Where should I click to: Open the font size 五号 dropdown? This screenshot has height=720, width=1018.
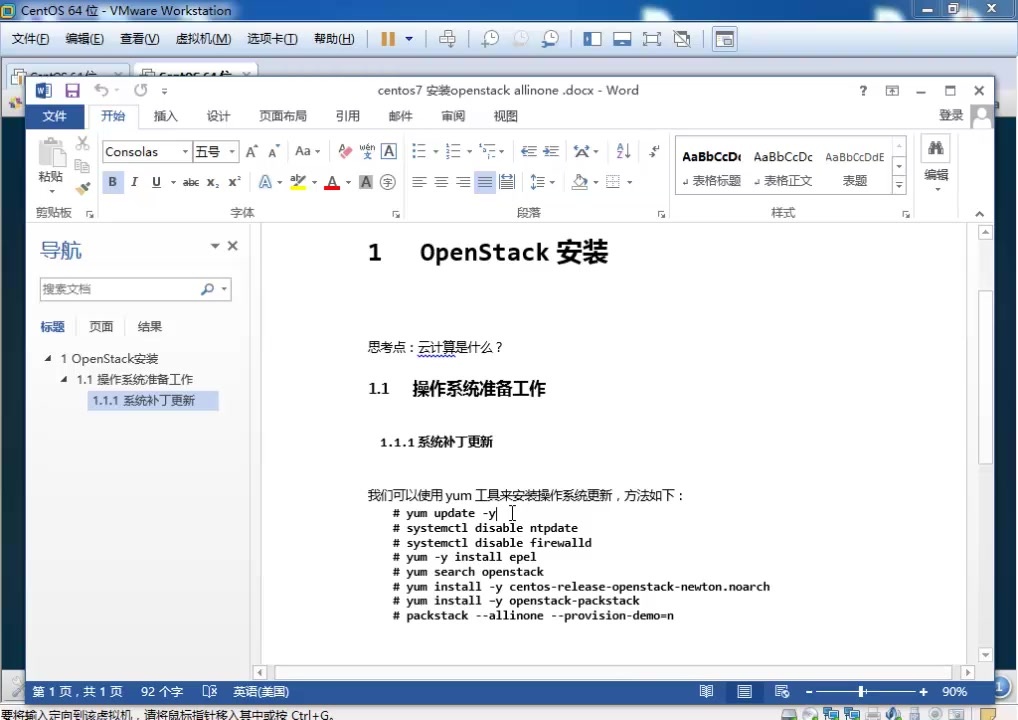pos(232,152)
